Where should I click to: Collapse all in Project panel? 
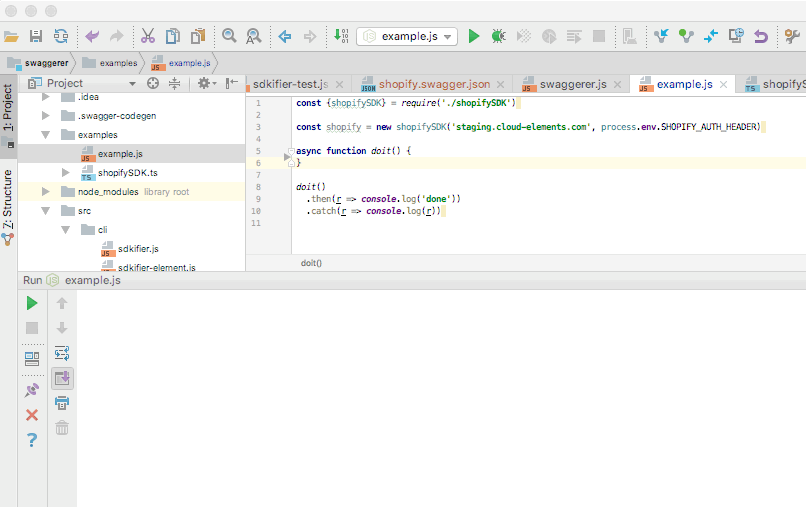click(175, 83)
